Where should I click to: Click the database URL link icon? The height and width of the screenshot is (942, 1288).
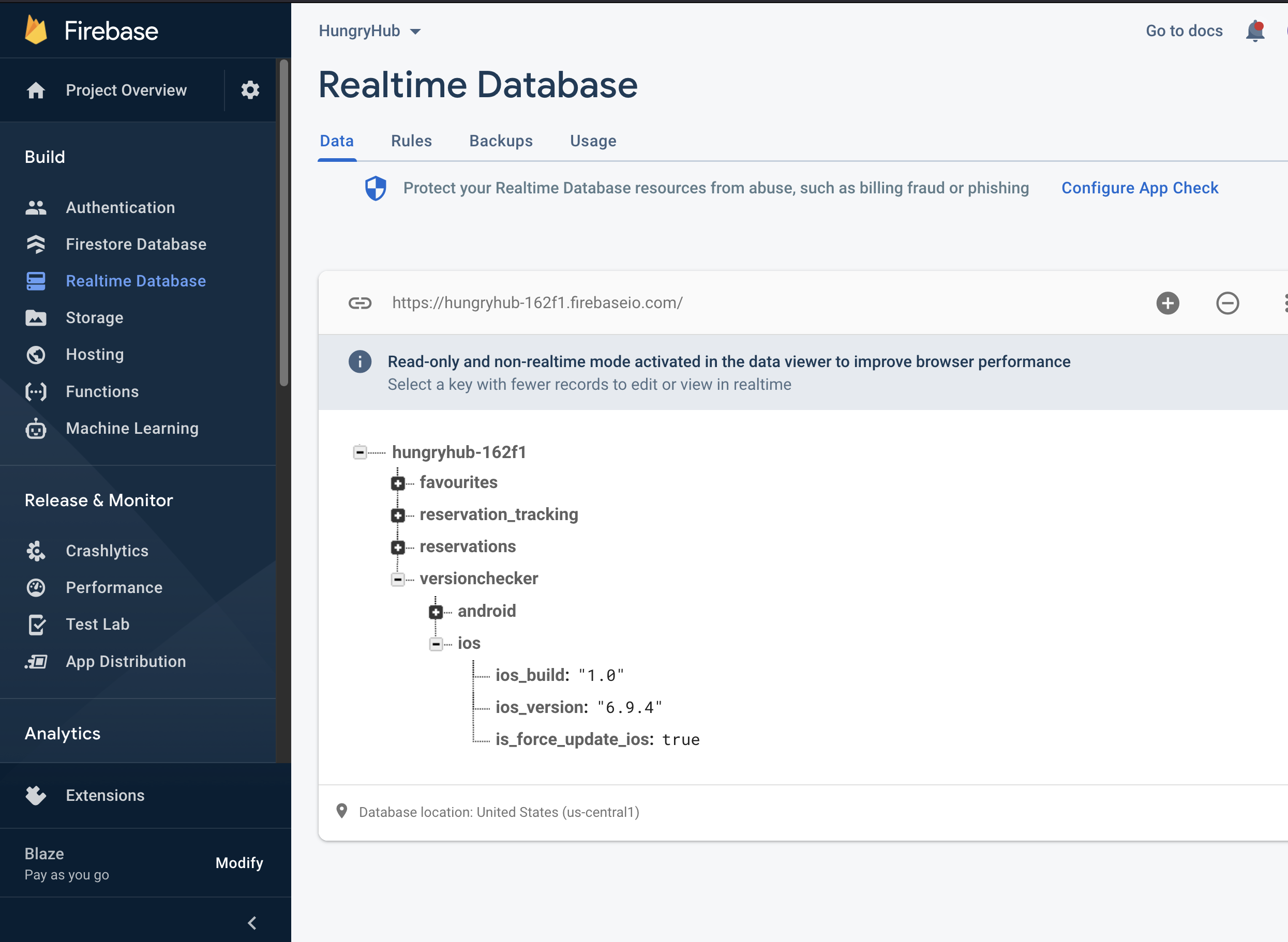click(x=360, y=303)
